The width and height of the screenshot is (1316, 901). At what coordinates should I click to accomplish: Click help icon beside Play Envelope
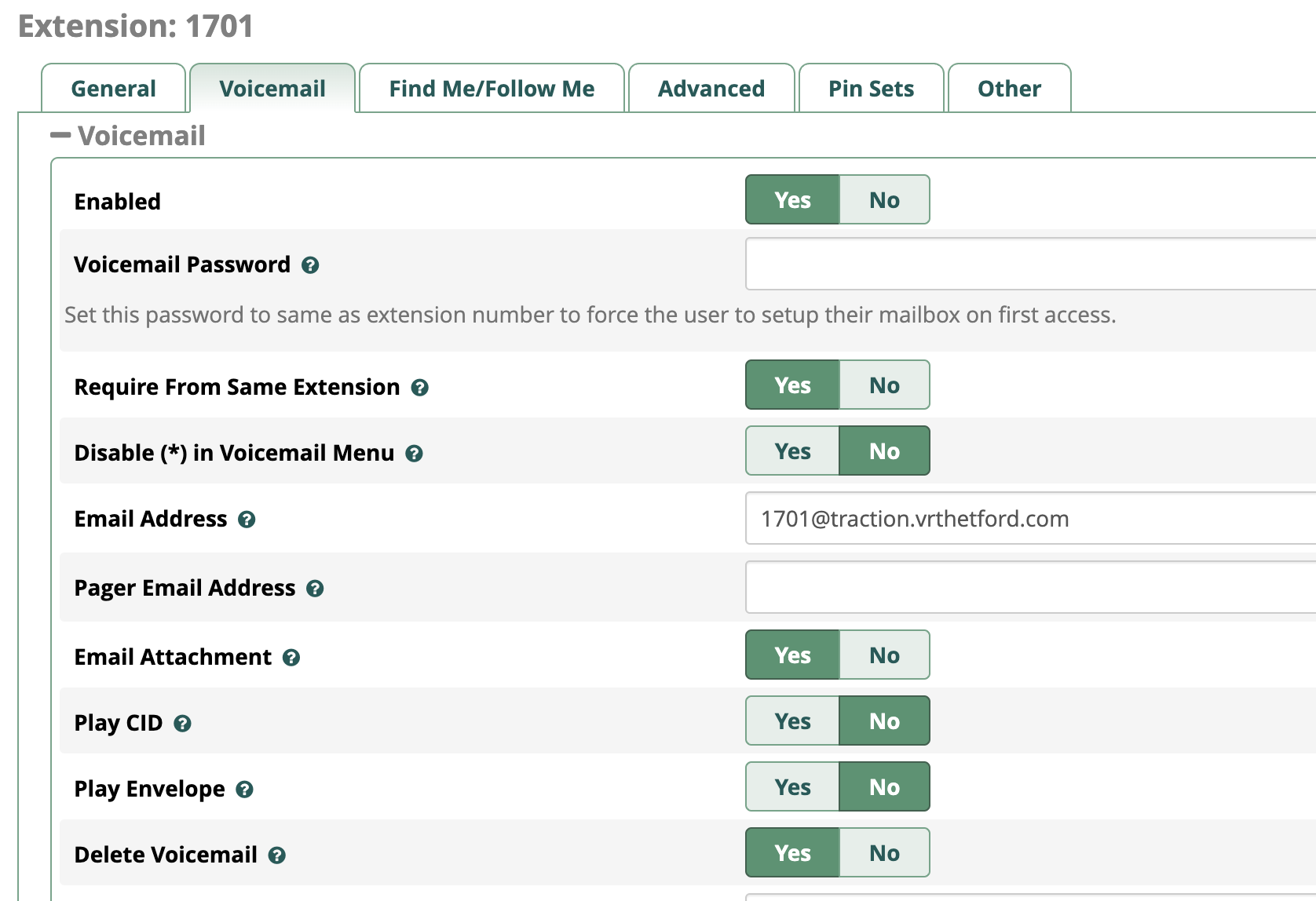244,790
